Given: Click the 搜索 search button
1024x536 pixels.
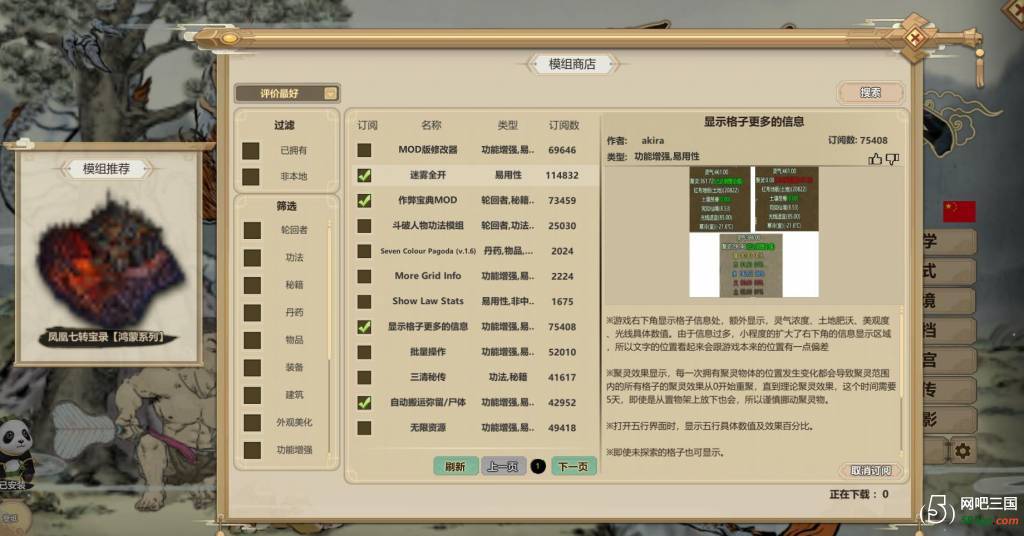Looking at the screenshot, I should coord(871,93).
